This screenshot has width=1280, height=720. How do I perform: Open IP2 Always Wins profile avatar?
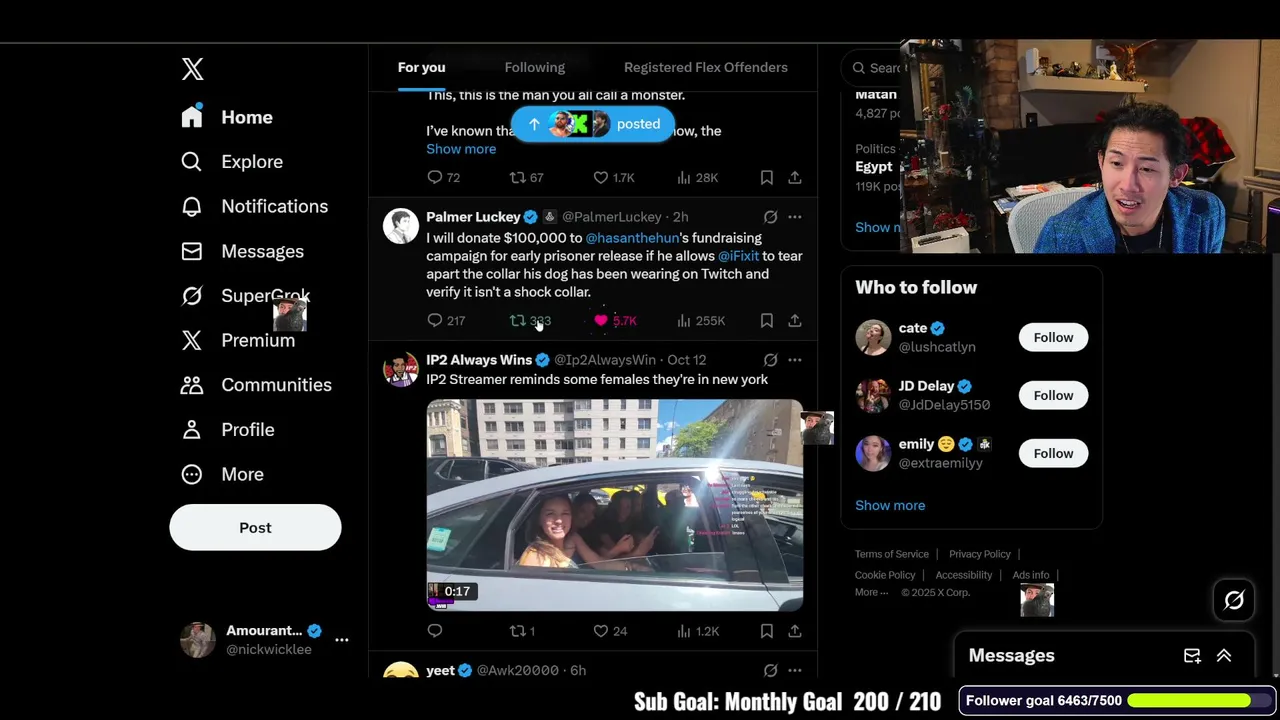(x=401, y=369)
